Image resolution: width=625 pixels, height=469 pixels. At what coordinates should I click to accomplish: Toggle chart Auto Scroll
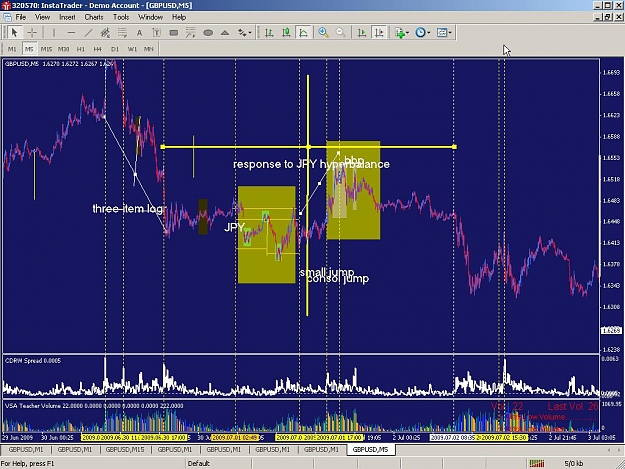[x=362, y=33]
